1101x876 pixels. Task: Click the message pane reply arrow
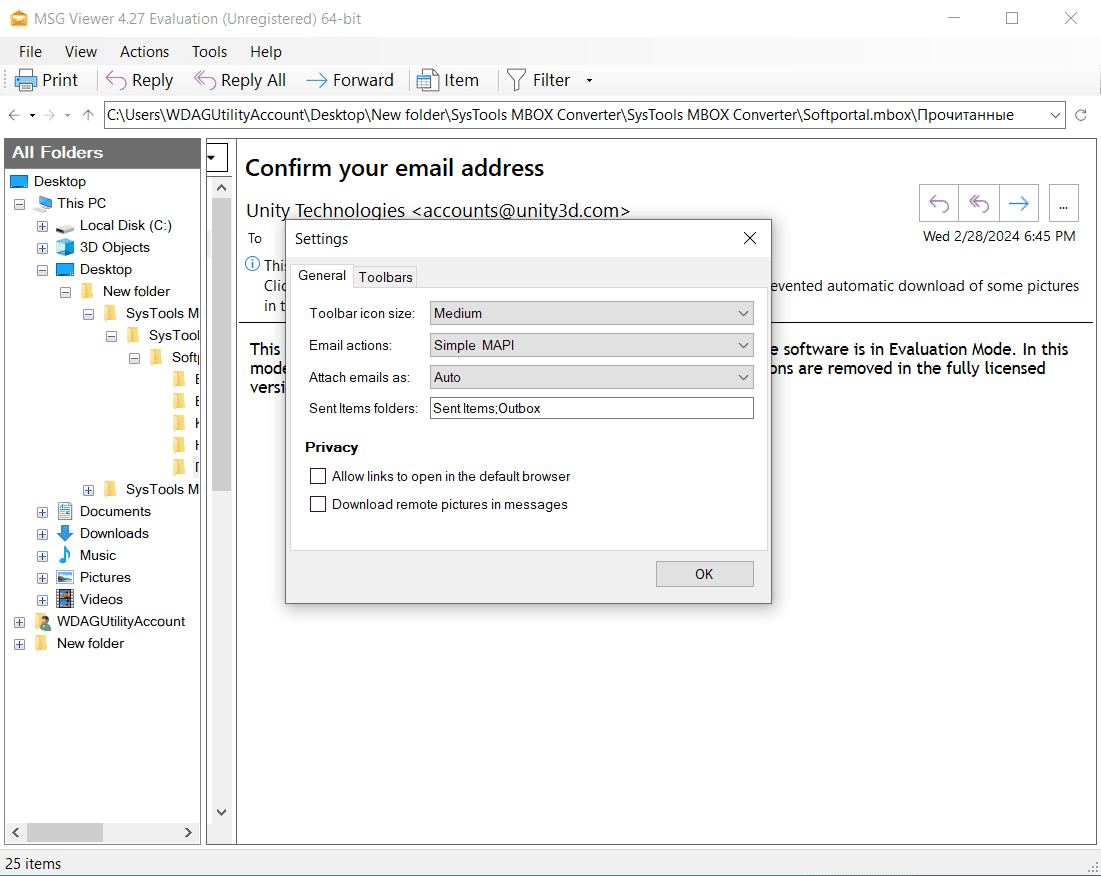(x=939, y=204)
